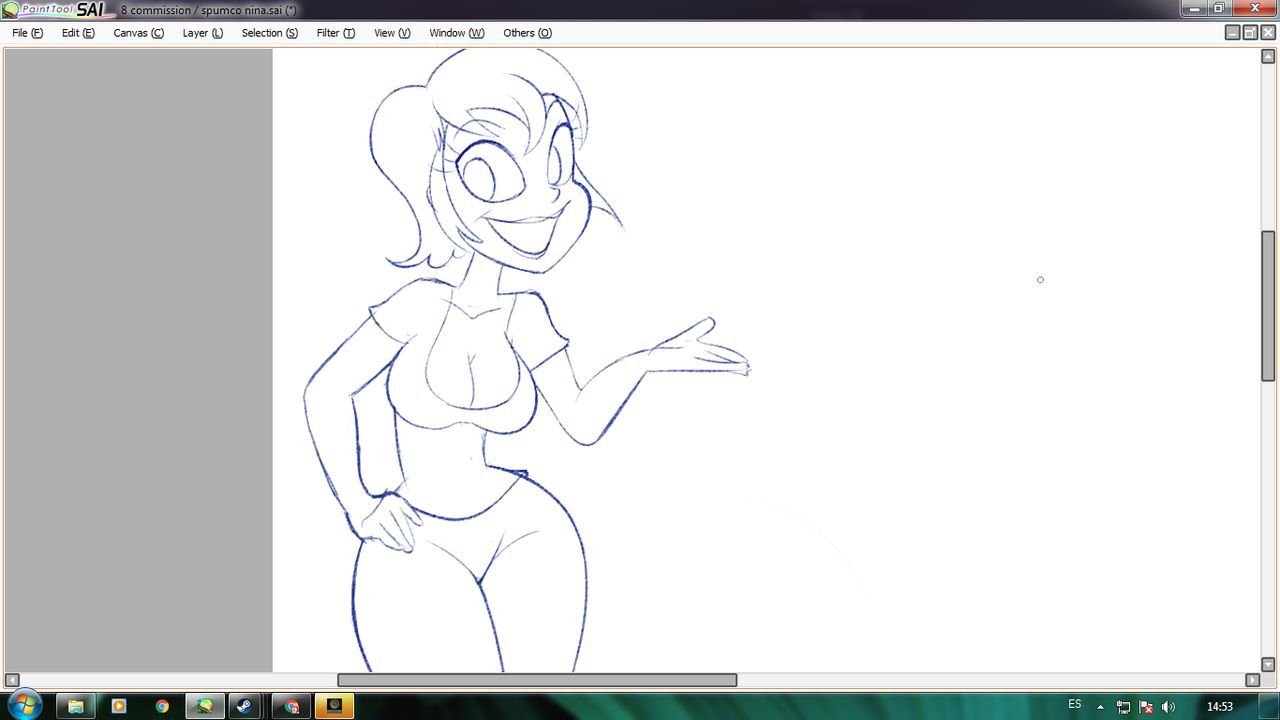Switch to the highlighted yellow taskbar application
1280x720 pixels.
334,706
